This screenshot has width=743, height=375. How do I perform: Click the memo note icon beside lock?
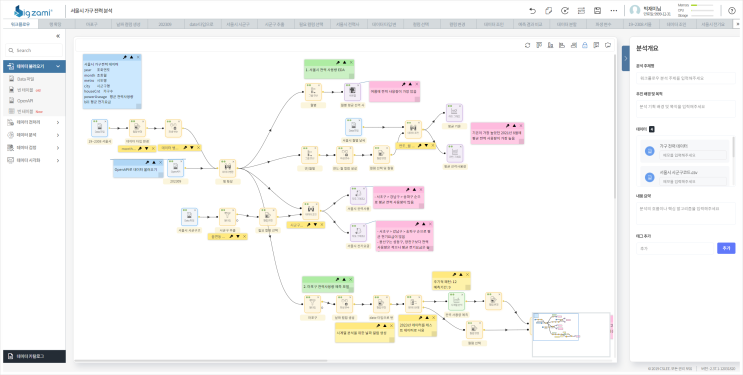click(x=596, y=45)
